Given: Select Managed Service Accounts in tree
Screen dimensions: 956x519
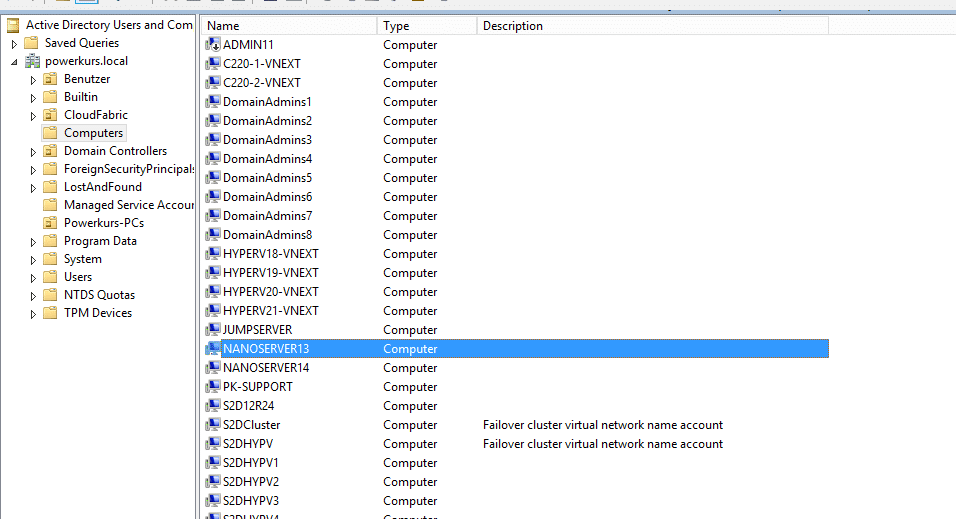Looking at the screenshot, I should point(129,205).
